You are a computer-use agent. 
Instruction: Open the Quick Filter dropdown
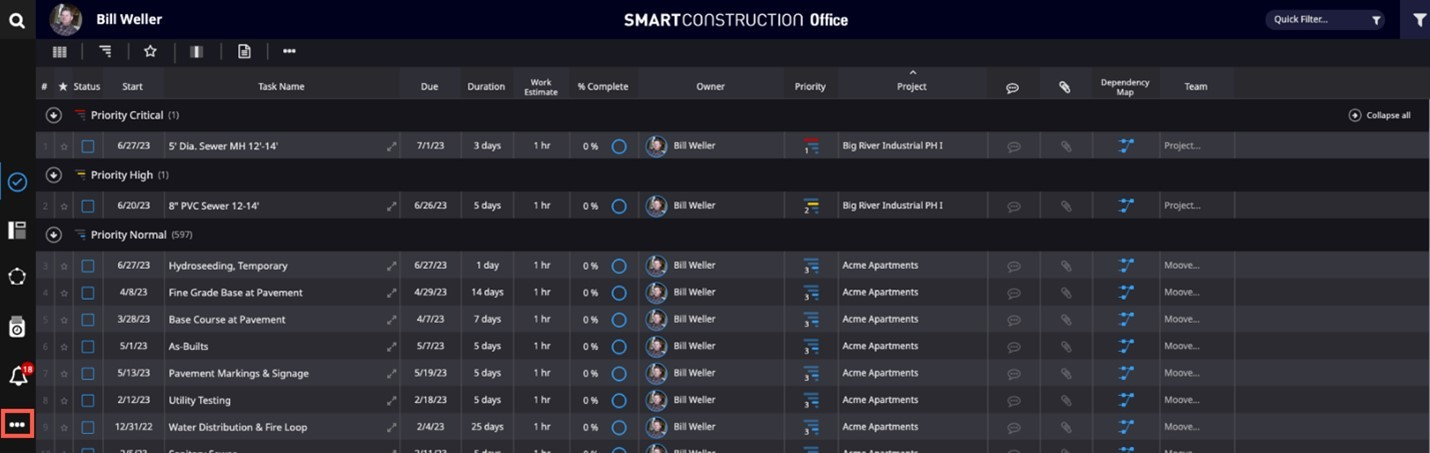coord(1324,19)
